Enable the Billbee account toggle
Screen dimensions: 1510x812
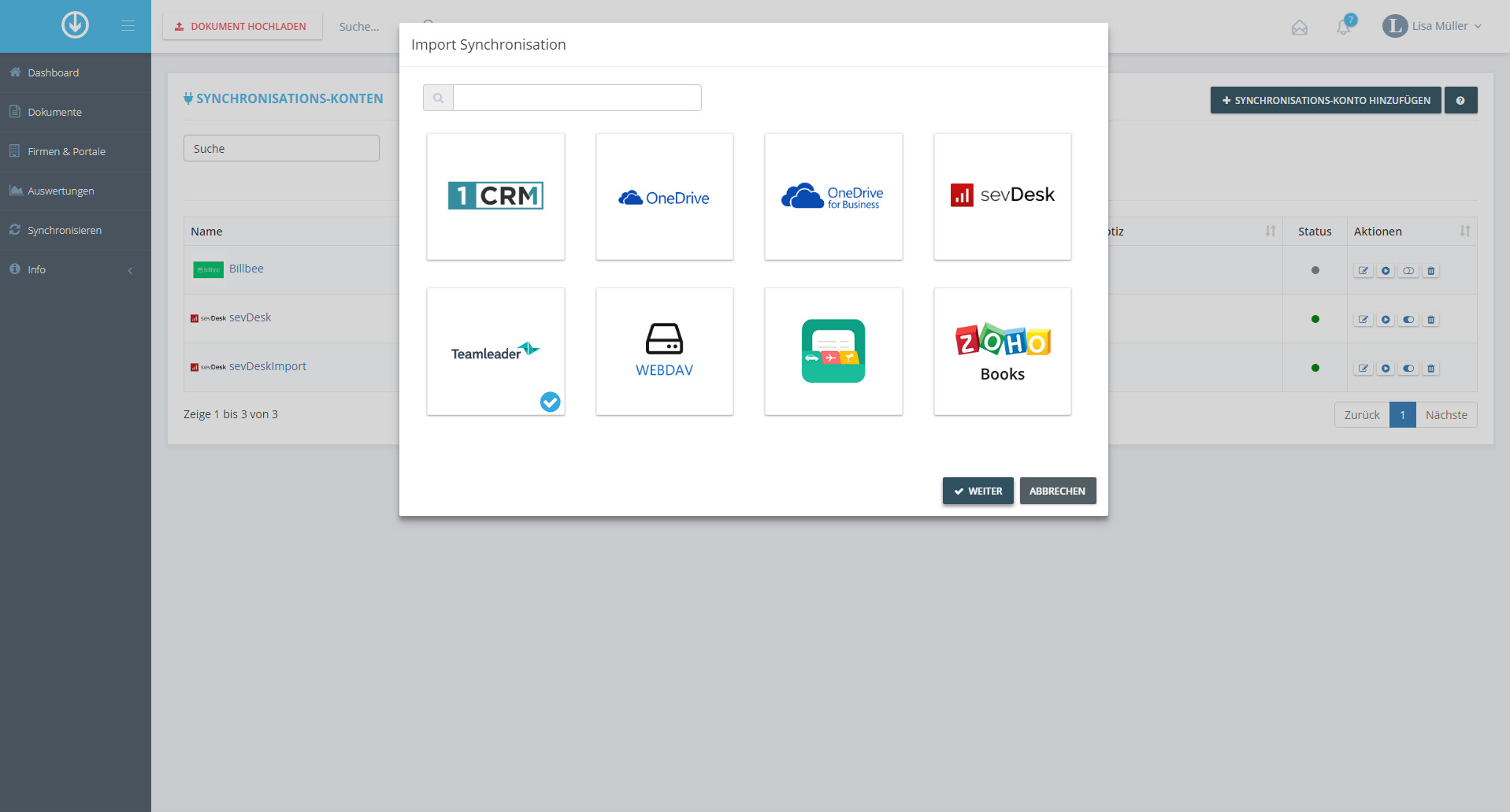pyautogui.click(x=1408, y=271)
